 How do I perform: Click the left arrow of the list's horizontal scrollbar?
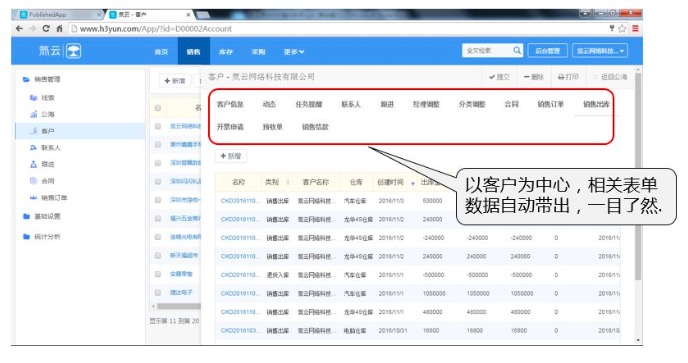pyautogui.click(x=153, y=306)
